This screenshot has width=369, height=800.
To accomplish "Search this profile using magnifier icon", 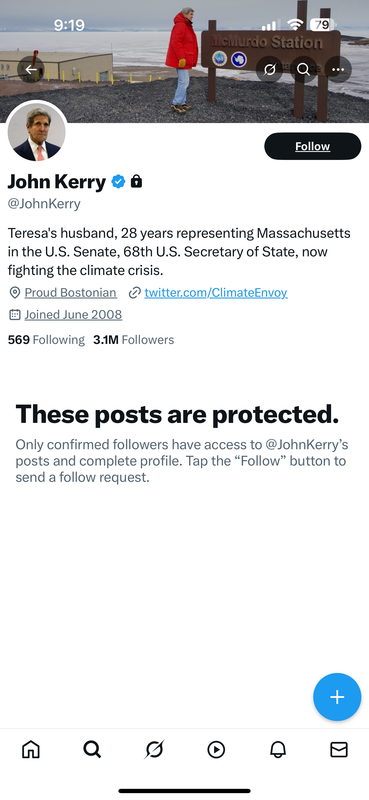I will 304,69.
